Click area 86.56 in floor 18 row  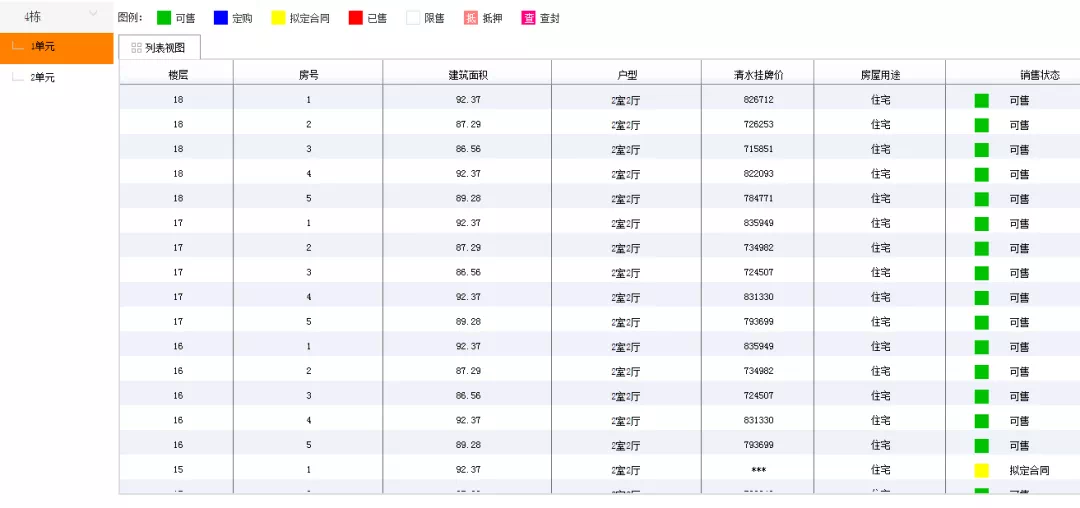click(x=468, y=149)
